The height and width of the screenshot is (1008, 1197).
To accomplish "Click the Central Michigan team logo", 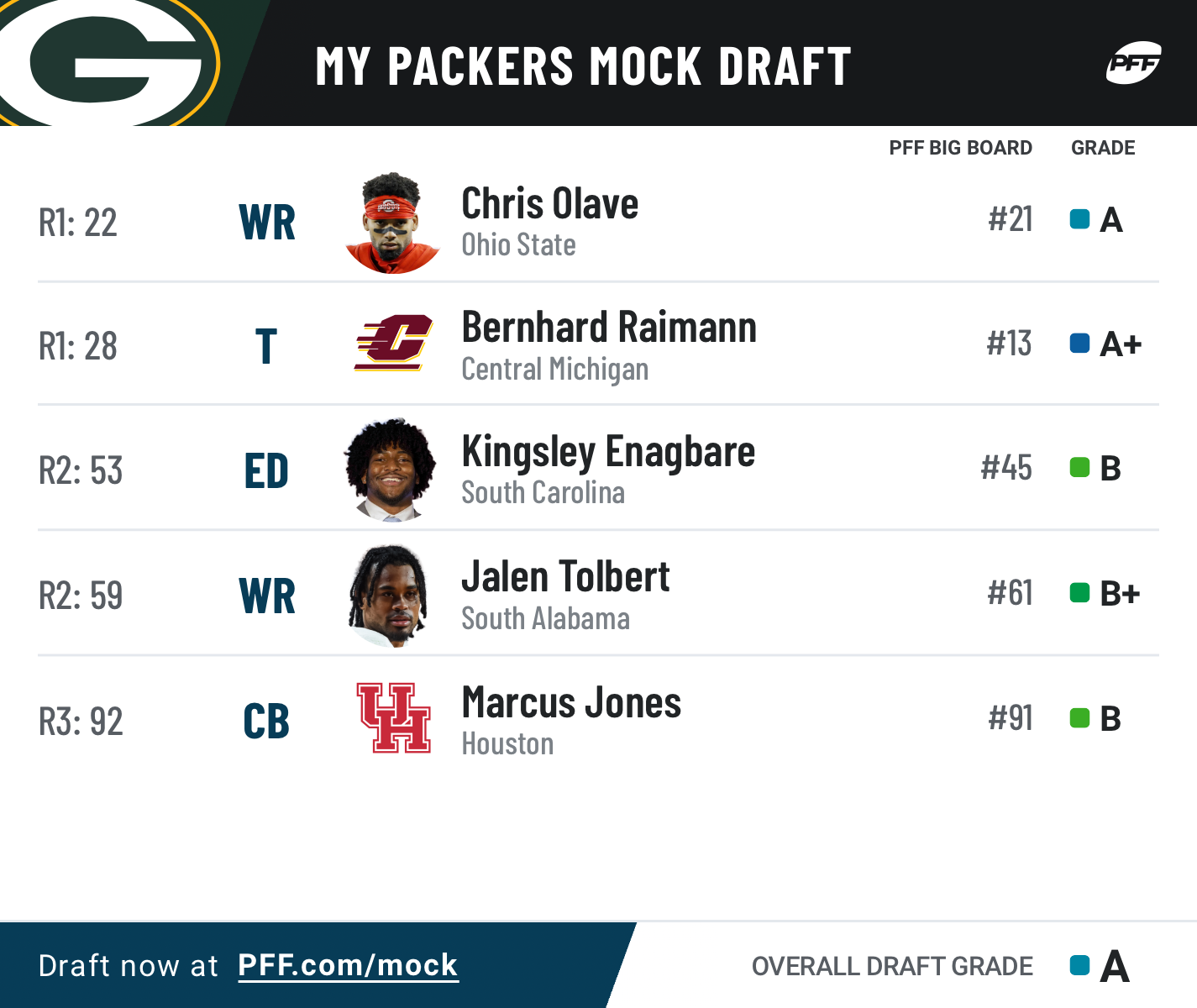I will pyautogui.click(x=392, y=344).
